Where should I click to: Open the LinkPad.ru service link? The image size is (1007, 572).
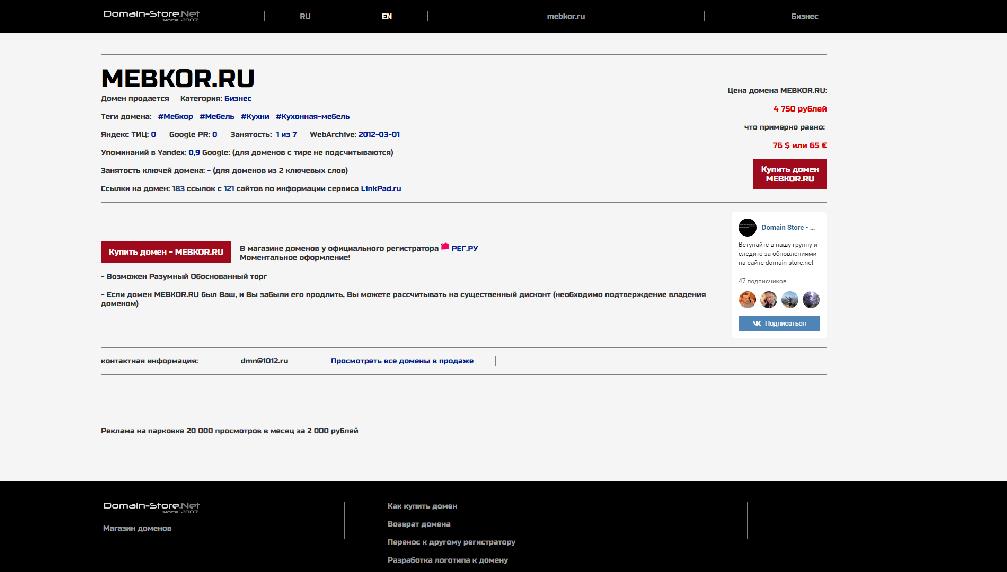point(381,189)
